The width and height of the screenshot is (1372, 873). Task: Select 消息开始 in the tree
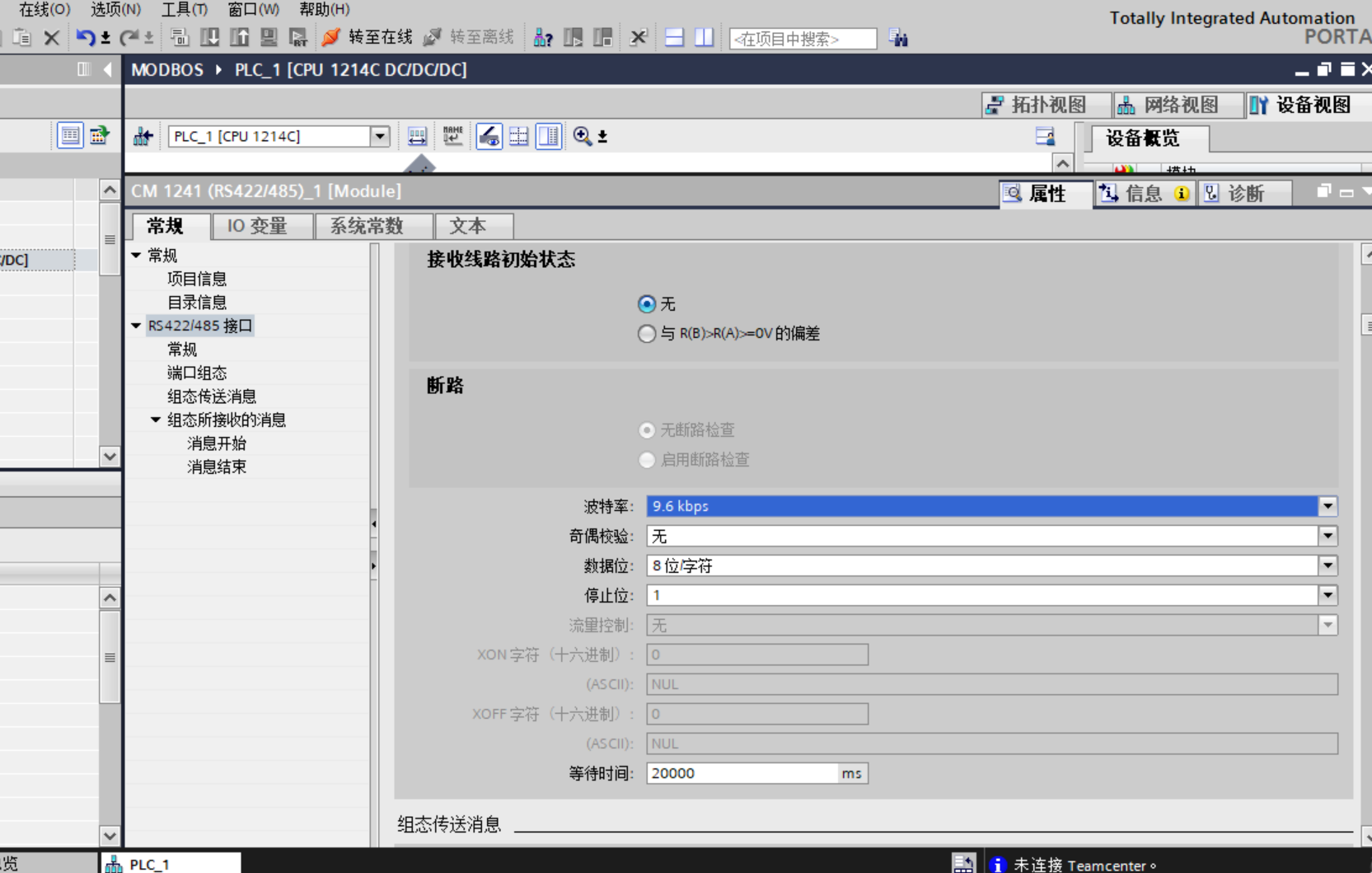click(x=217, y=444)
